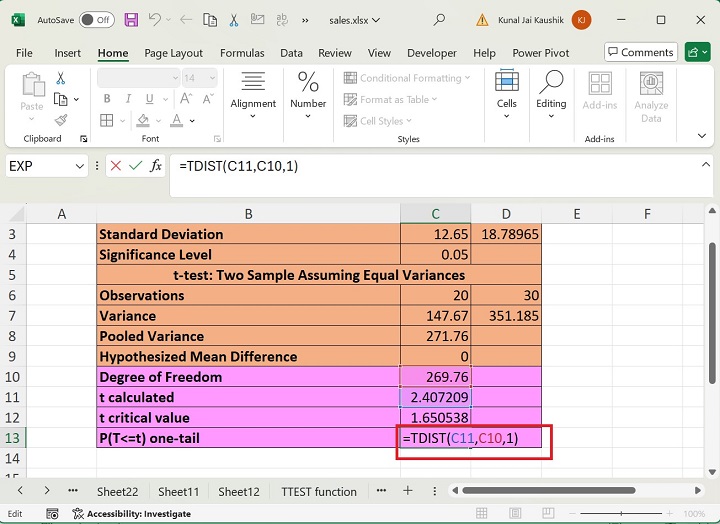Expand the Name Box dropdown

click(x=79, y=166)
